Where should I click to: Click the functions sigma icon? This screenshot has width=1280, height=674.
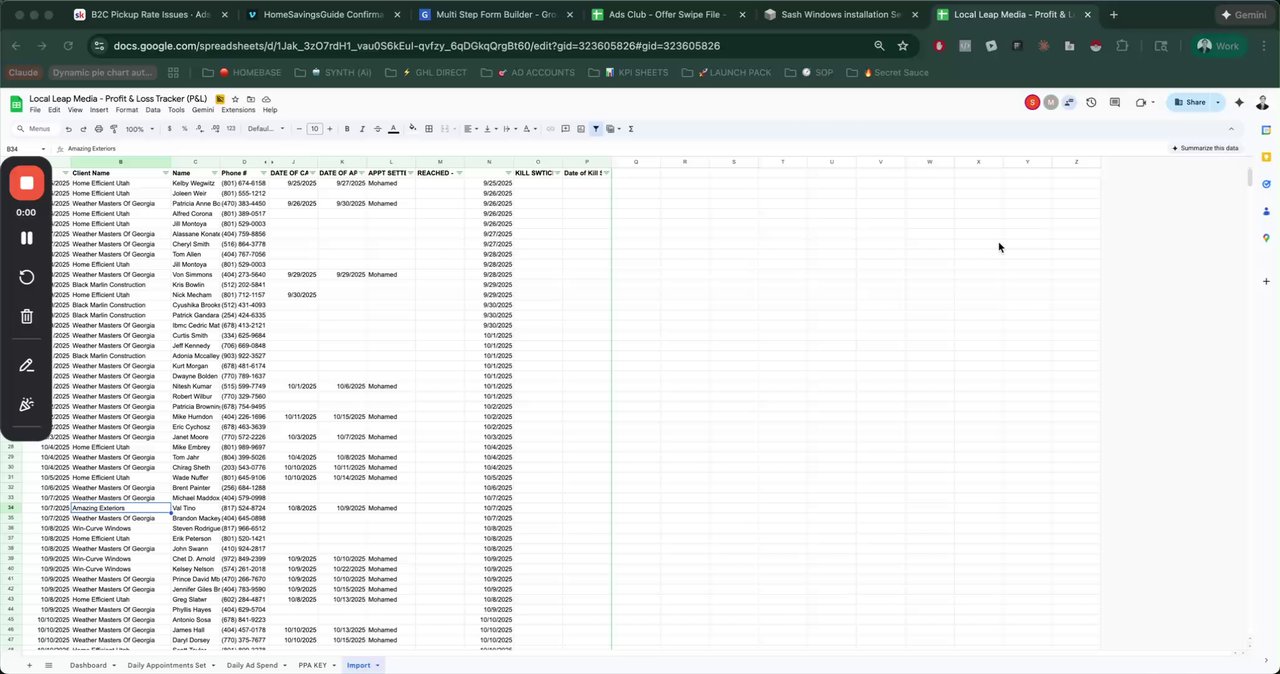(x=630, y=129)
